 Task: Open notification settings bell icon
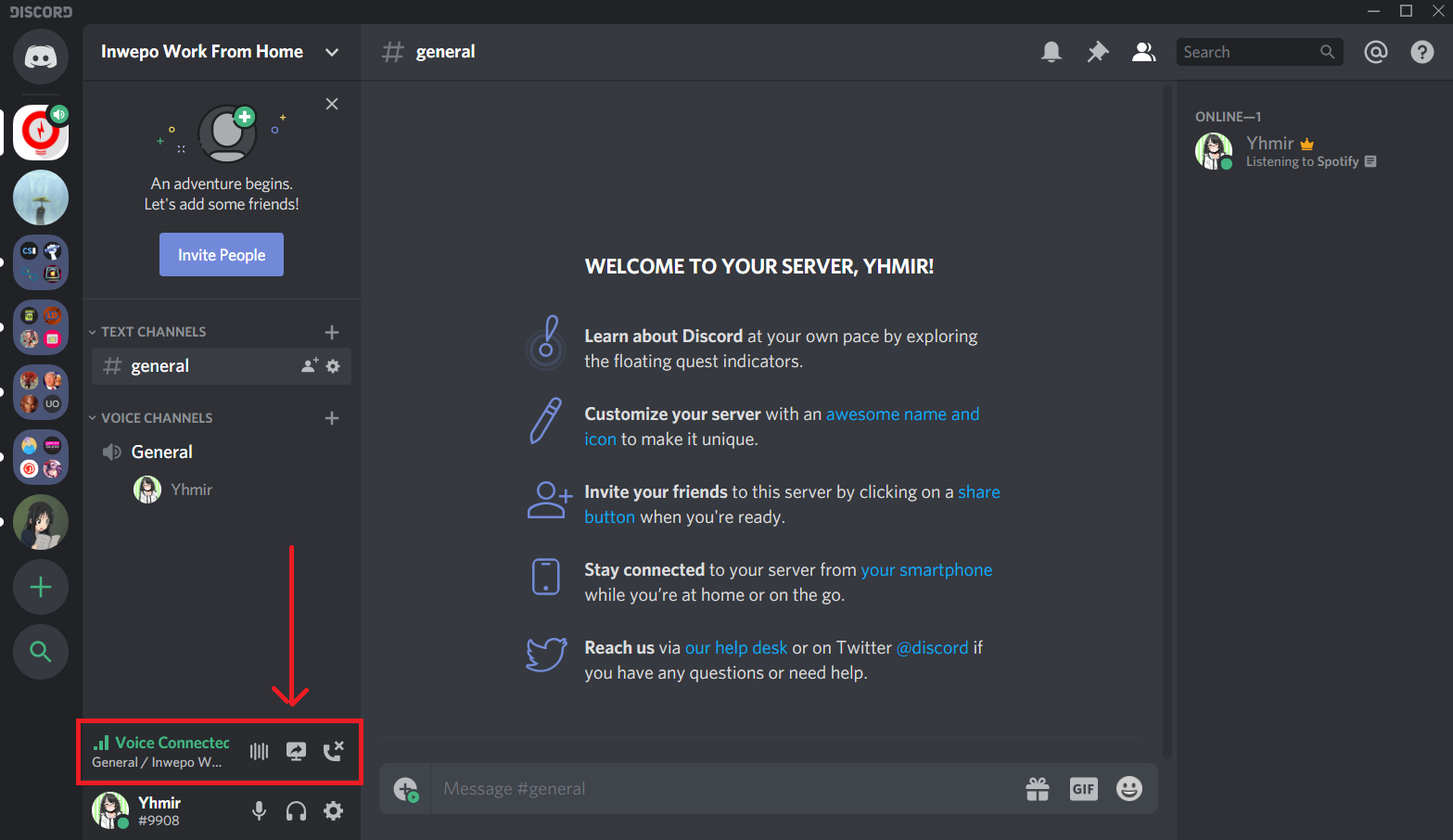click(1051, 52)
